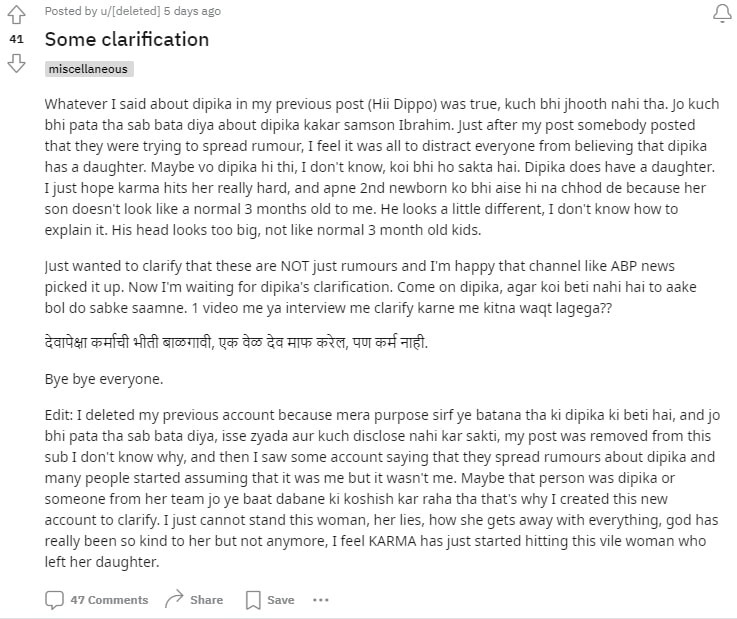Screen dimensions: 737x619
Task: Click the share arrow icon
Action: pyautogui.click(x=174, y=600)
